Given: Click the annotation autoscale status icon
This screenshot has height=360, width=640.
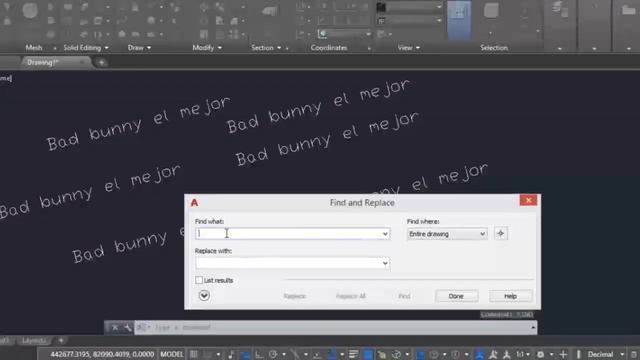Looking at the screenshot, I should tap(493, 354).
